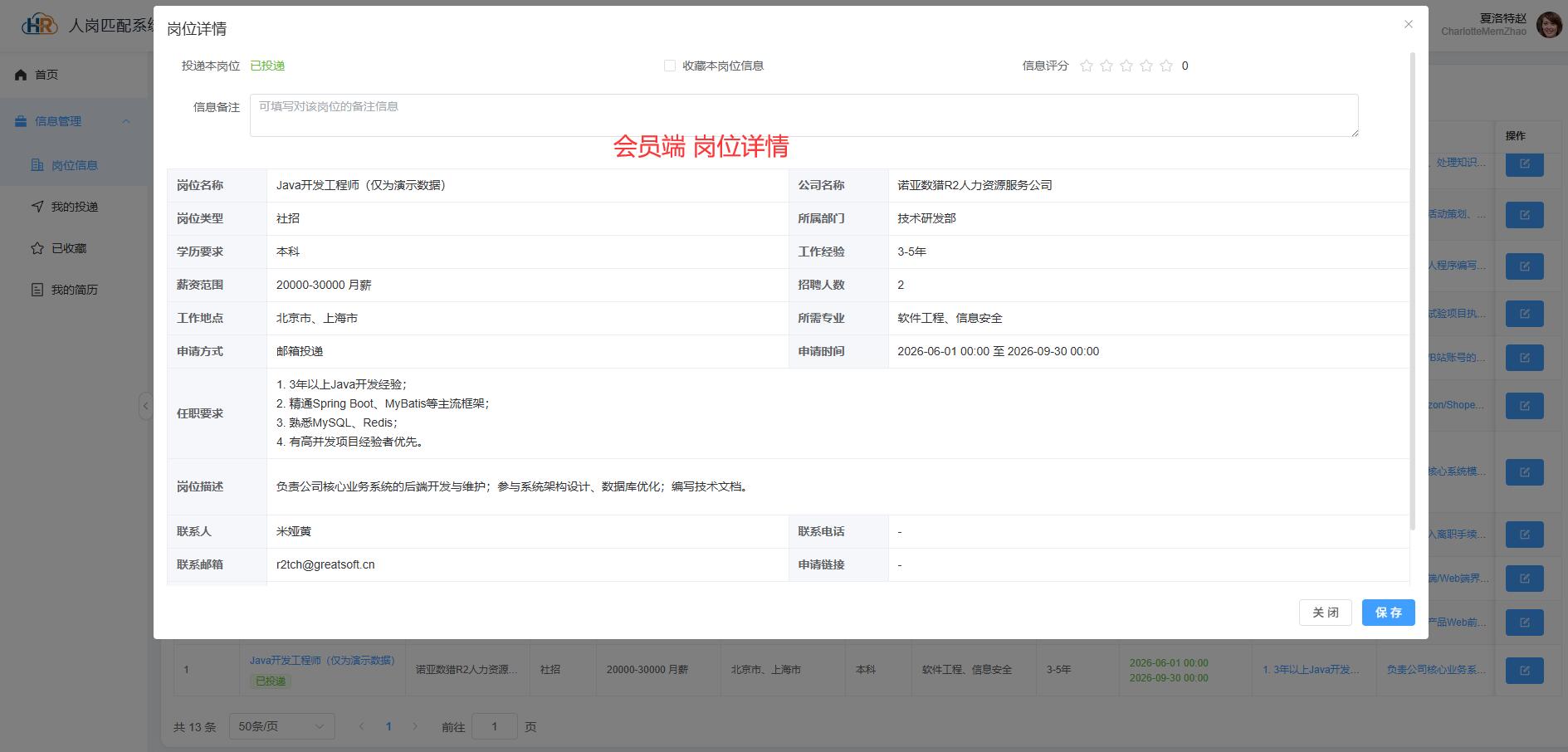Click the 软件工程、信息安全 major value in the dialog
This screenshot has width=1568, height=752.
[x=950, y=318]
